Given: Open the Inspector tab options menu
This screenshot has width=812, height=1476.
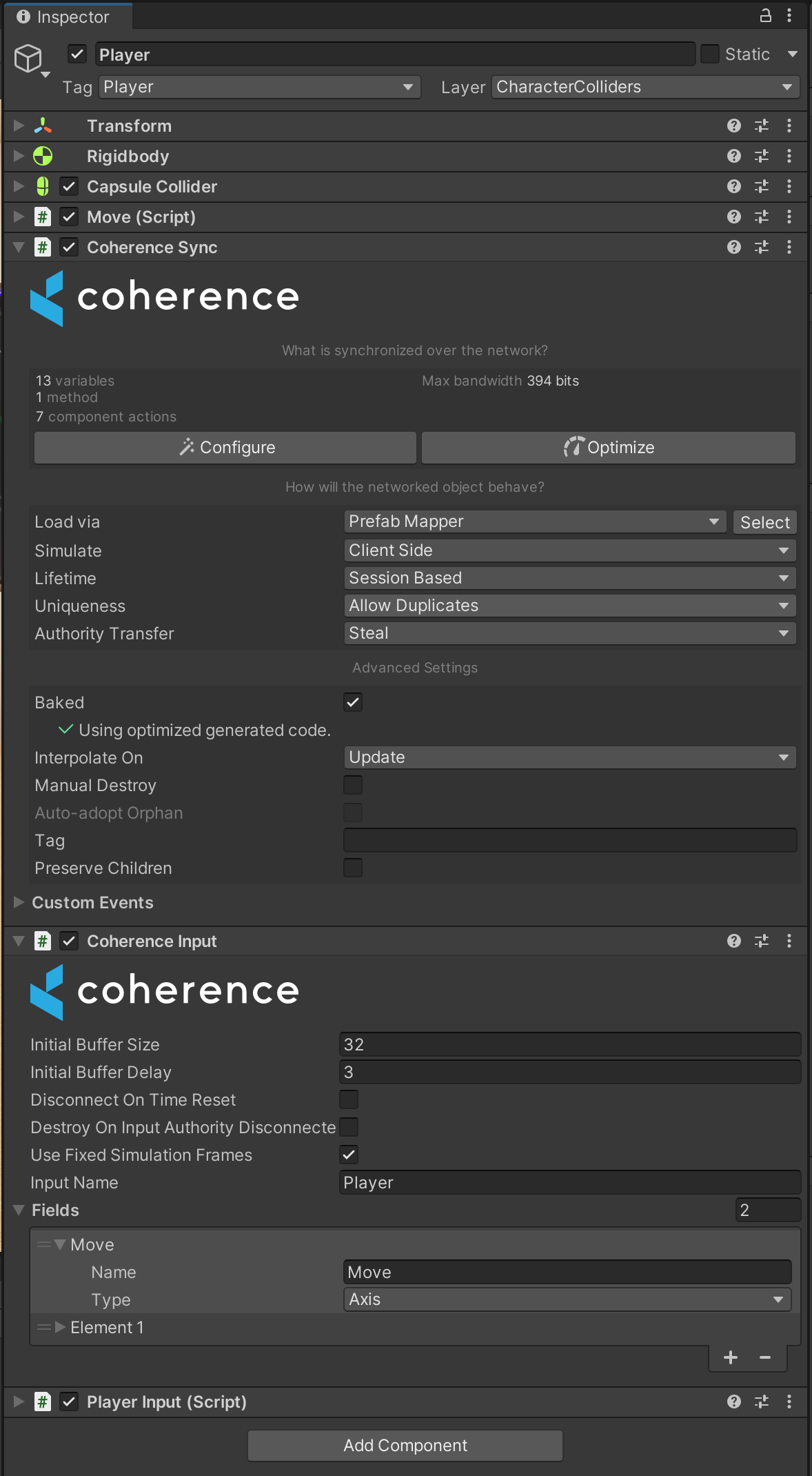Looking at the screenshot, I should pyautogui.click(x=789, y=16).
